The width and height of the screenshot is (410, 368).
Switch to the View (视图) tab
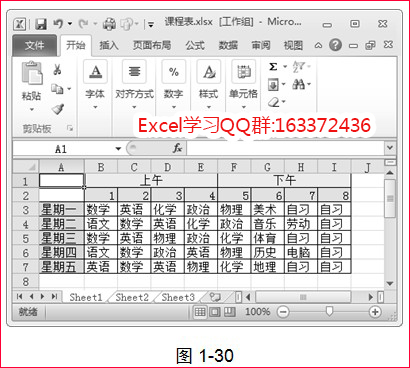[293, 45]
